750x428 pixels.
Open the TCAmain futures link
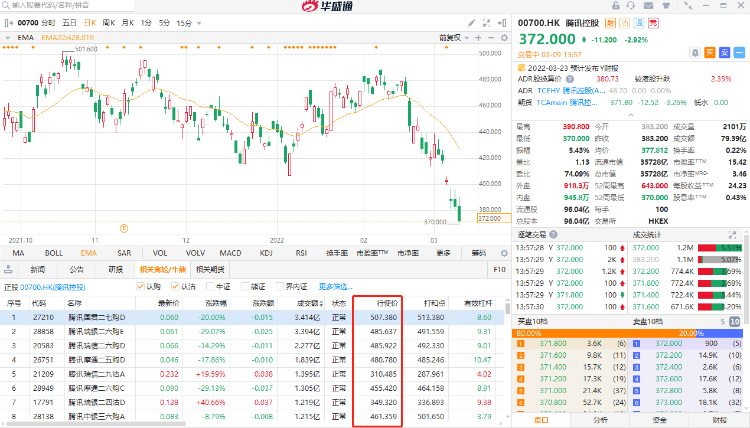(x=567, y=102)
